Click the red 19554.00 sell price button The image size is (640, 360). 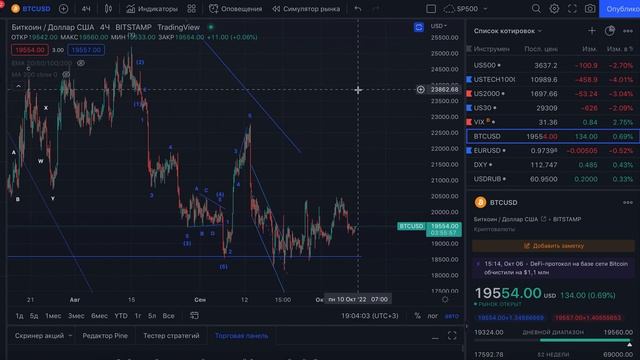(x=30, y=50)
